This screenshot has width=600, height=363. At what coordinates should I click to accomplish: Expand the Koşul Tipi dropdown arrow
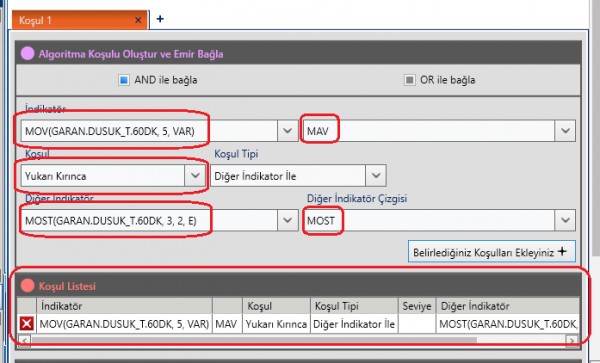click(376, 176)
